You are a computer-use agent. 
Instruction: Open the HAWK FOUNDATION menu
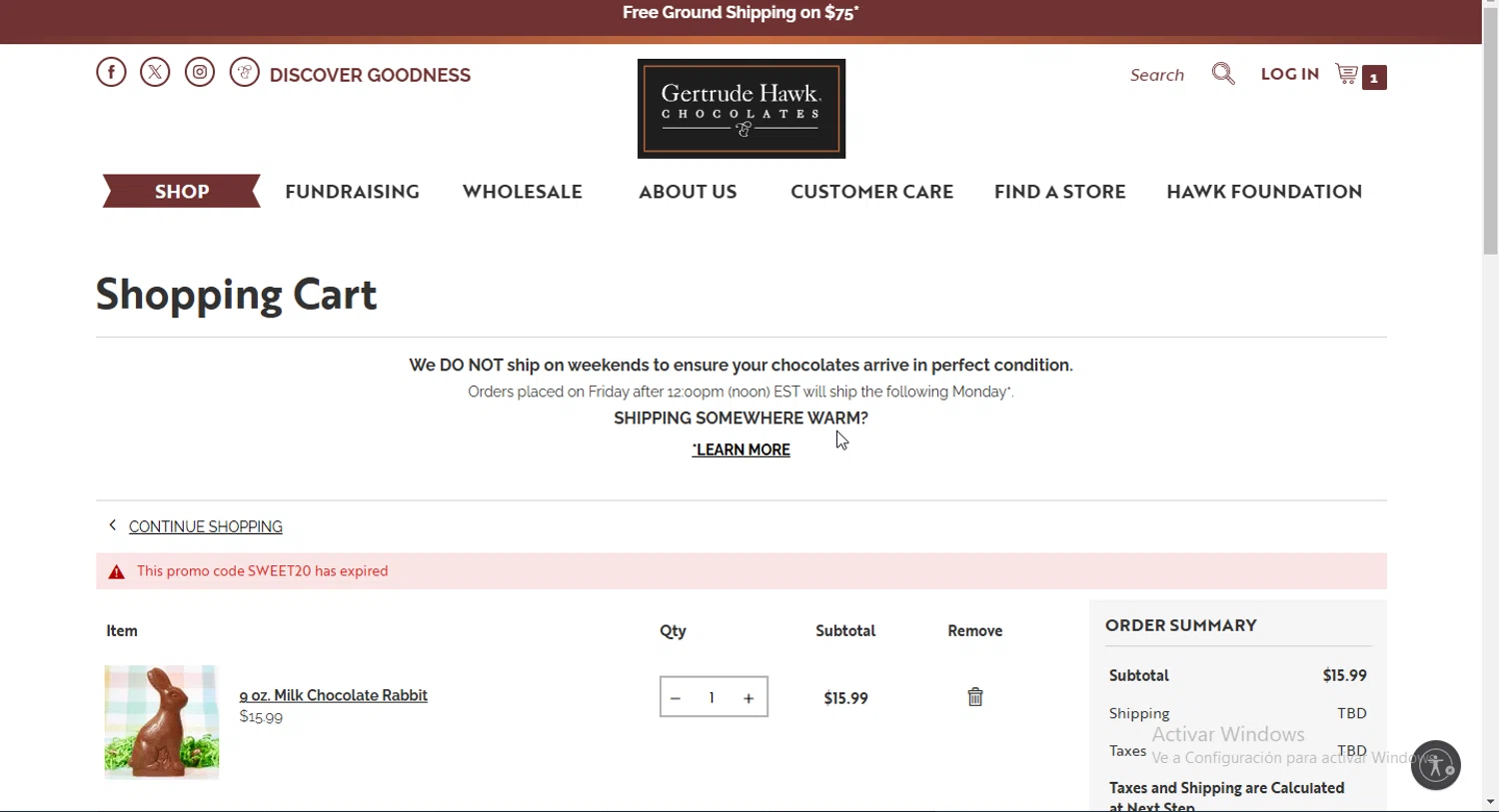coord(1264,192)
